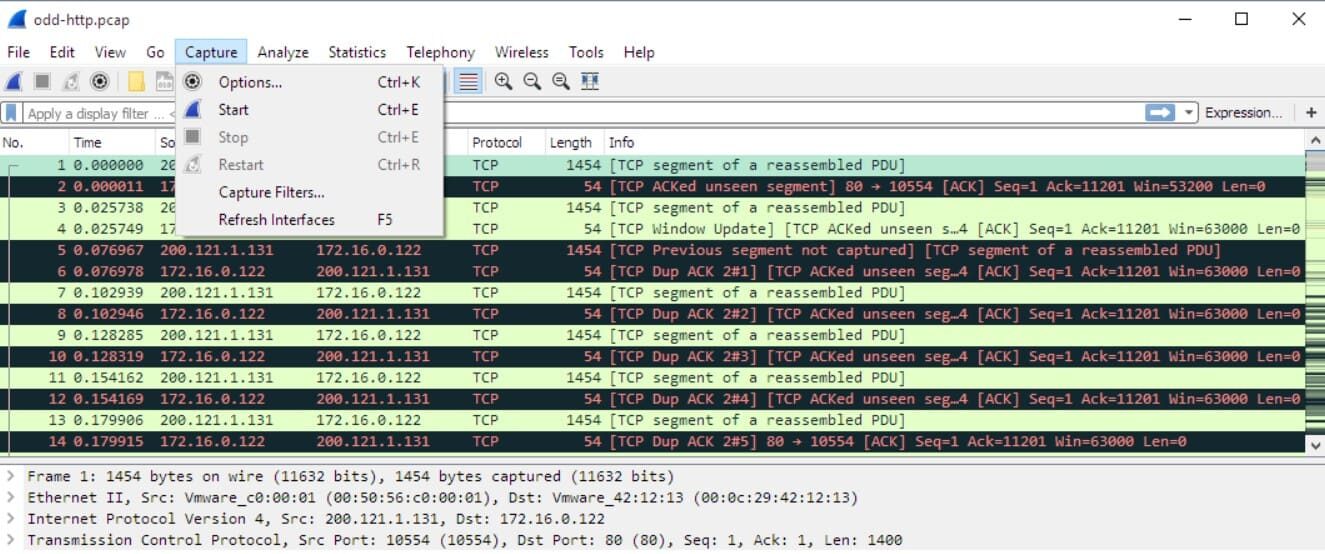Screen dimensions: 1325x554
Task: Select packet 4 TCP Window Update row
Action: pos(653,229)
